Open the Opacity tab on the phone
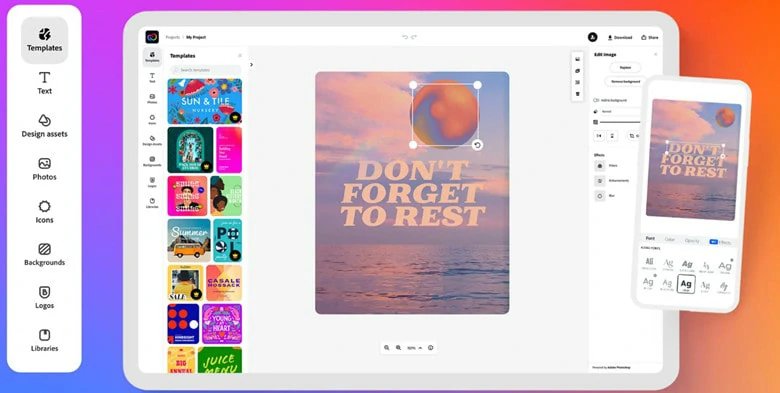The height and width of the screenshot is (393, 780). point(691,241)
